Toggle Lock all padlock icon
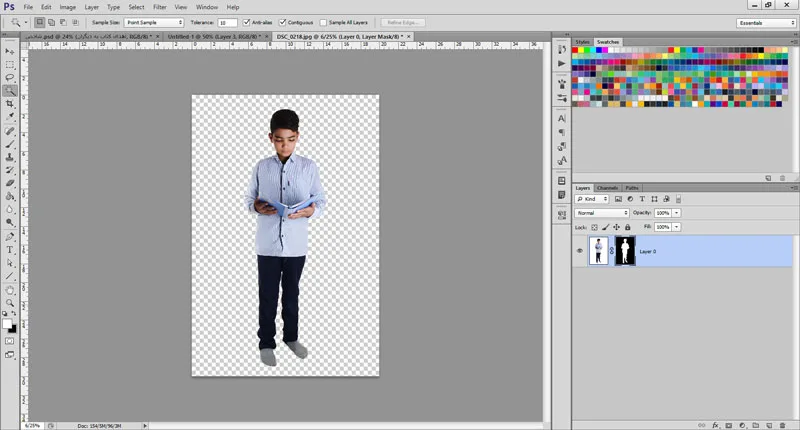 point(628,227)
